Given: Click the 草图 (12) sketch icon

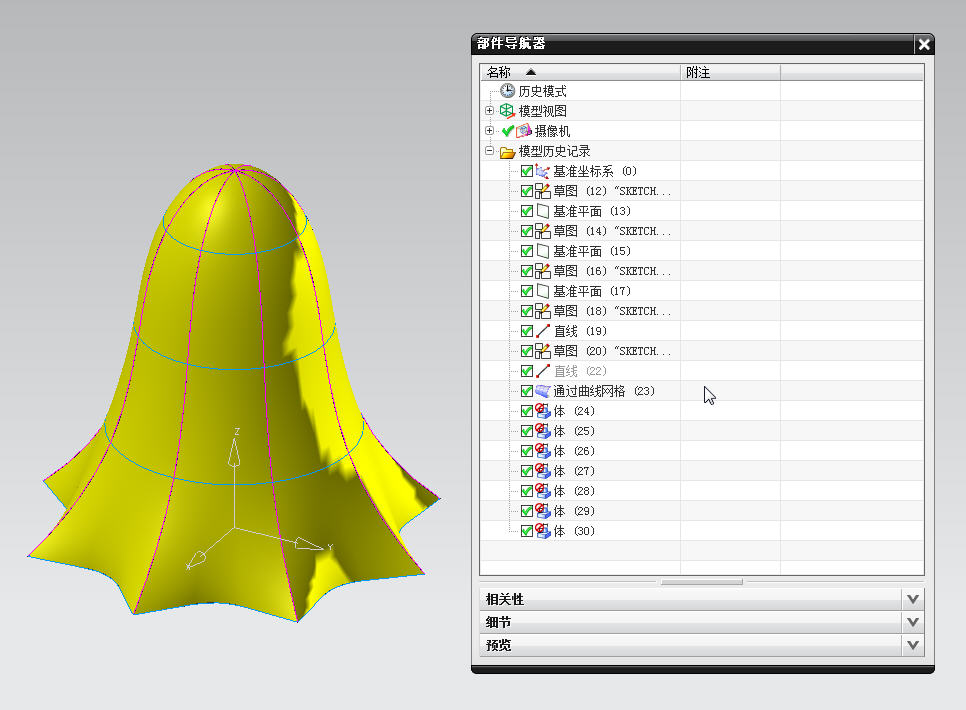Looking at the screenshot, I should point(542,191).
